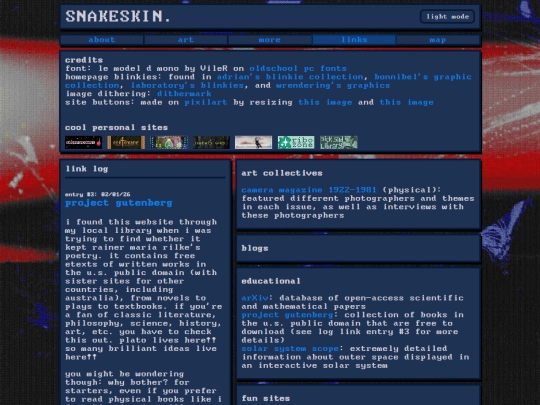Open camera magazine 1922-1981 link
This screenshot has width=540, height=405.
pyautogui.click(x=309, y=190)
